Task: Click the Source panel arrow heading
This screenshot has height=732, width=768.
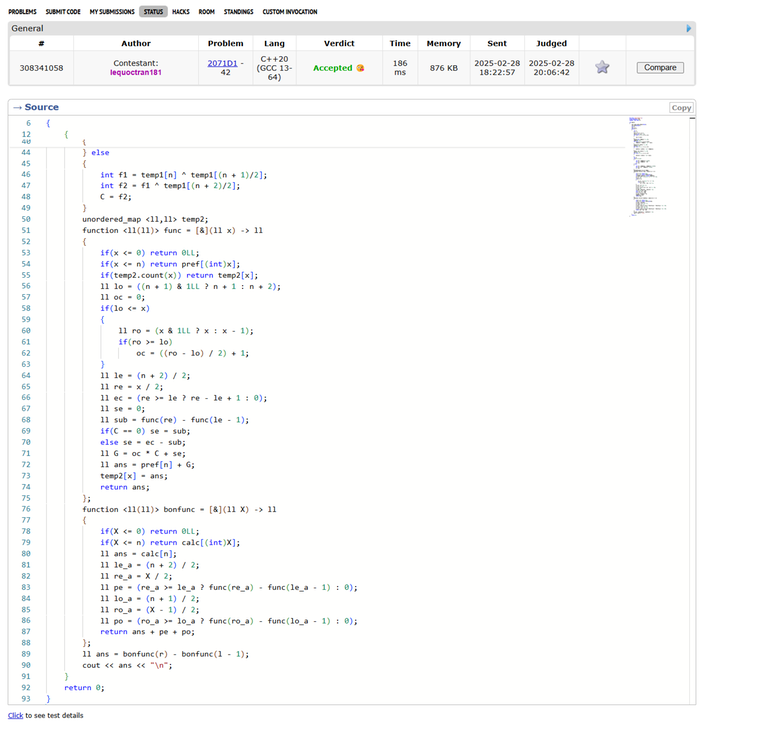Action: tap(36, 107)
